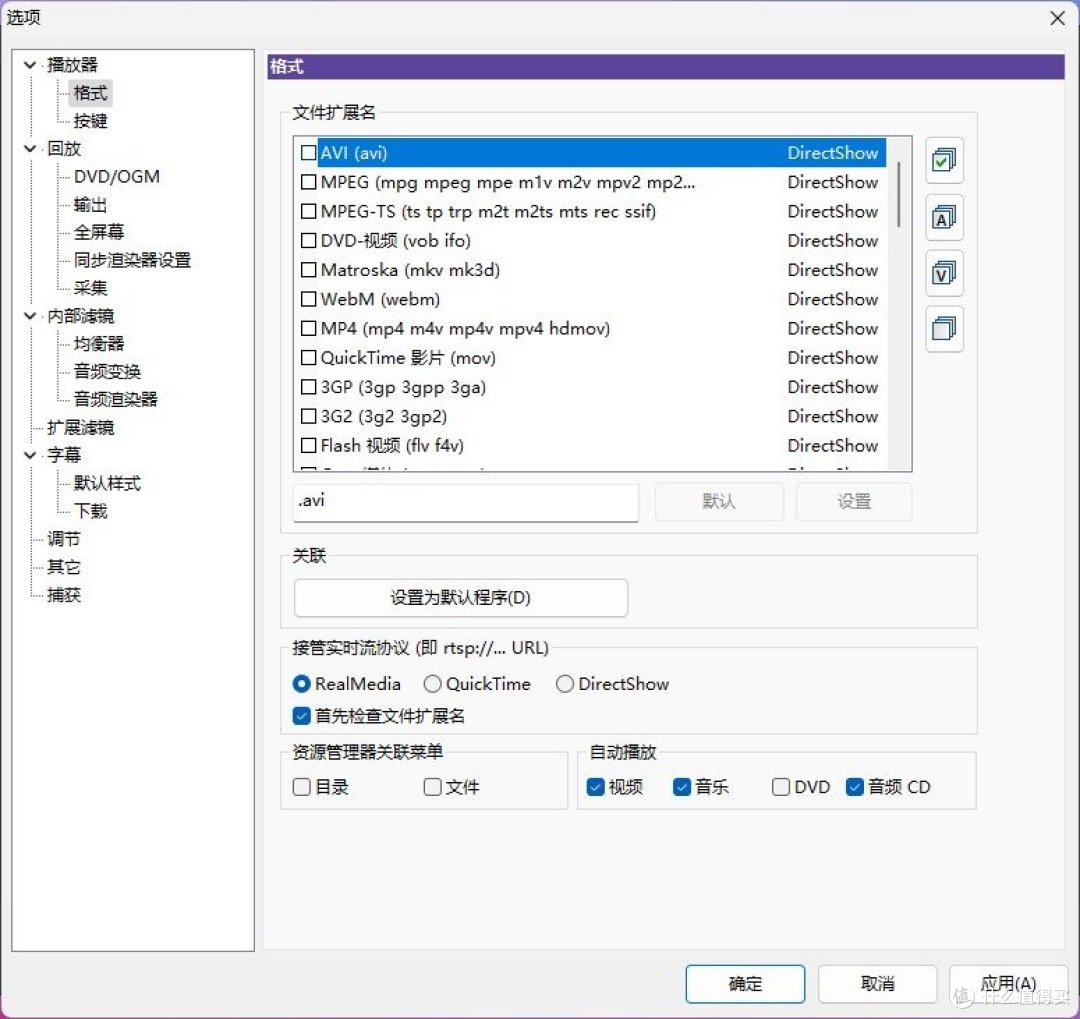Select the QuickTime radio button

433,683
